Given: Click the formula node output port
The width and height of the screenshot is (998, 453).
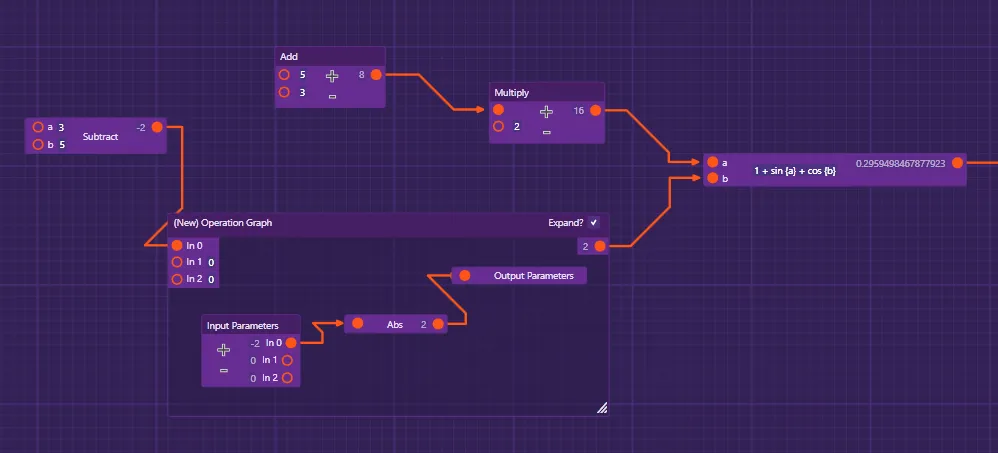Looking at the screenshot, I should pyautogui.click(x=957, y=163).
